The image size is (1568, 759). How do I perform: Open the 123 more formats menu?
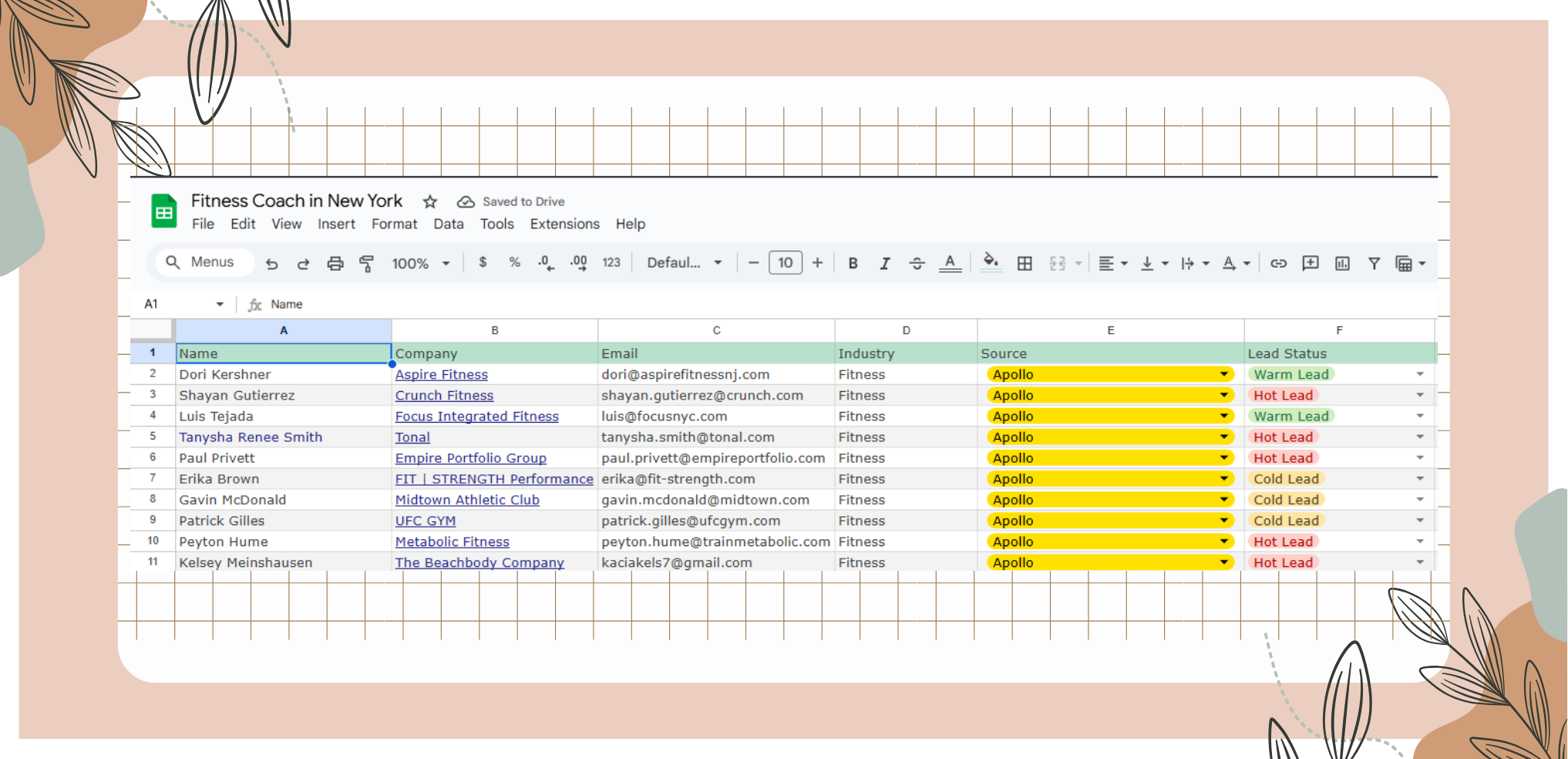611,263
